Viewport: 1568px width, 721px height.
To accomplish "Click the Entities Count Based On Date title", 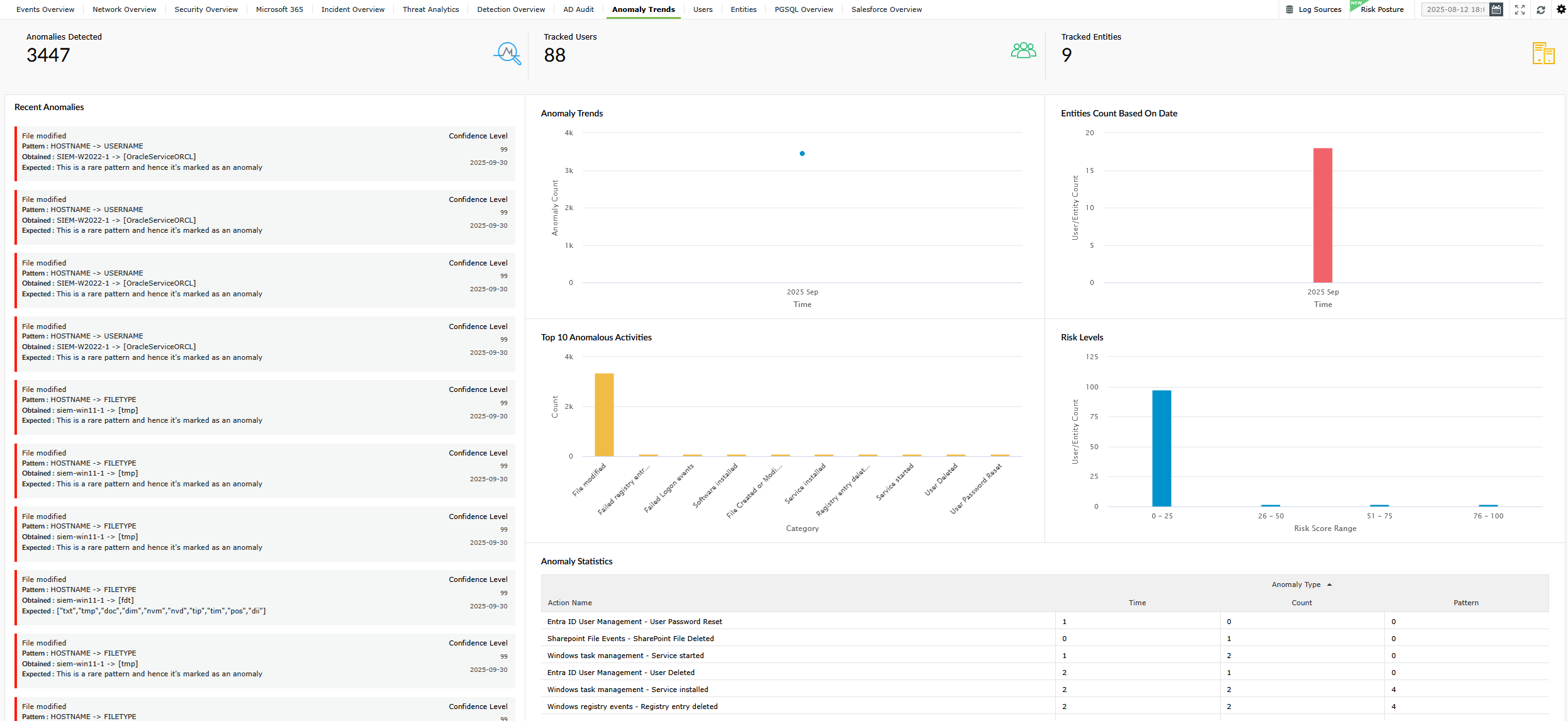I will coord(1119,113).
